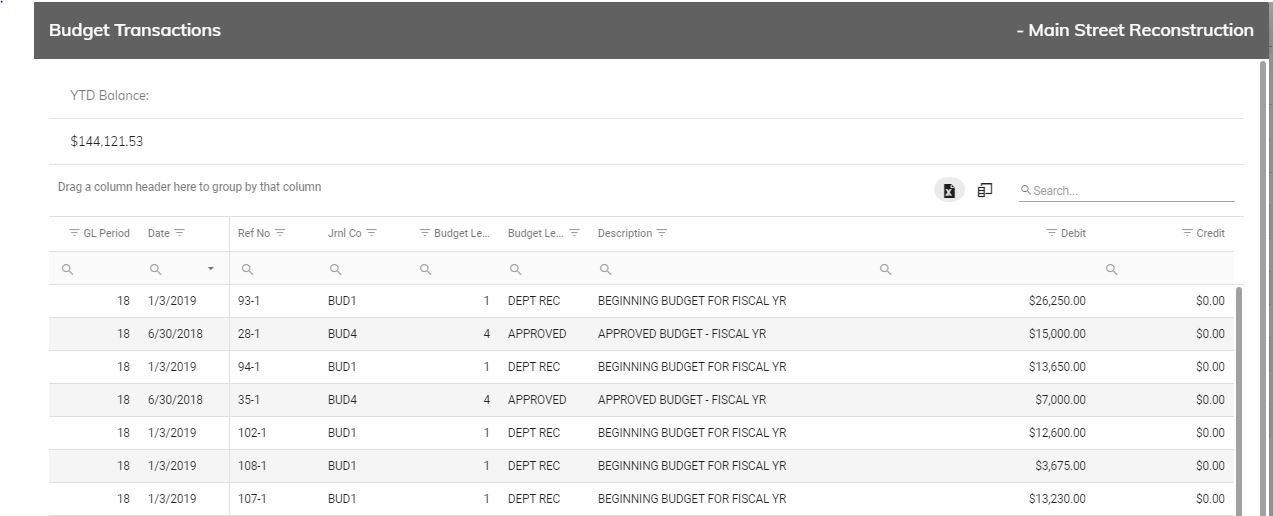Screen dimensions: 1273x516
Task: Sort by the Debit column header
Action: tap(1073, 233)
